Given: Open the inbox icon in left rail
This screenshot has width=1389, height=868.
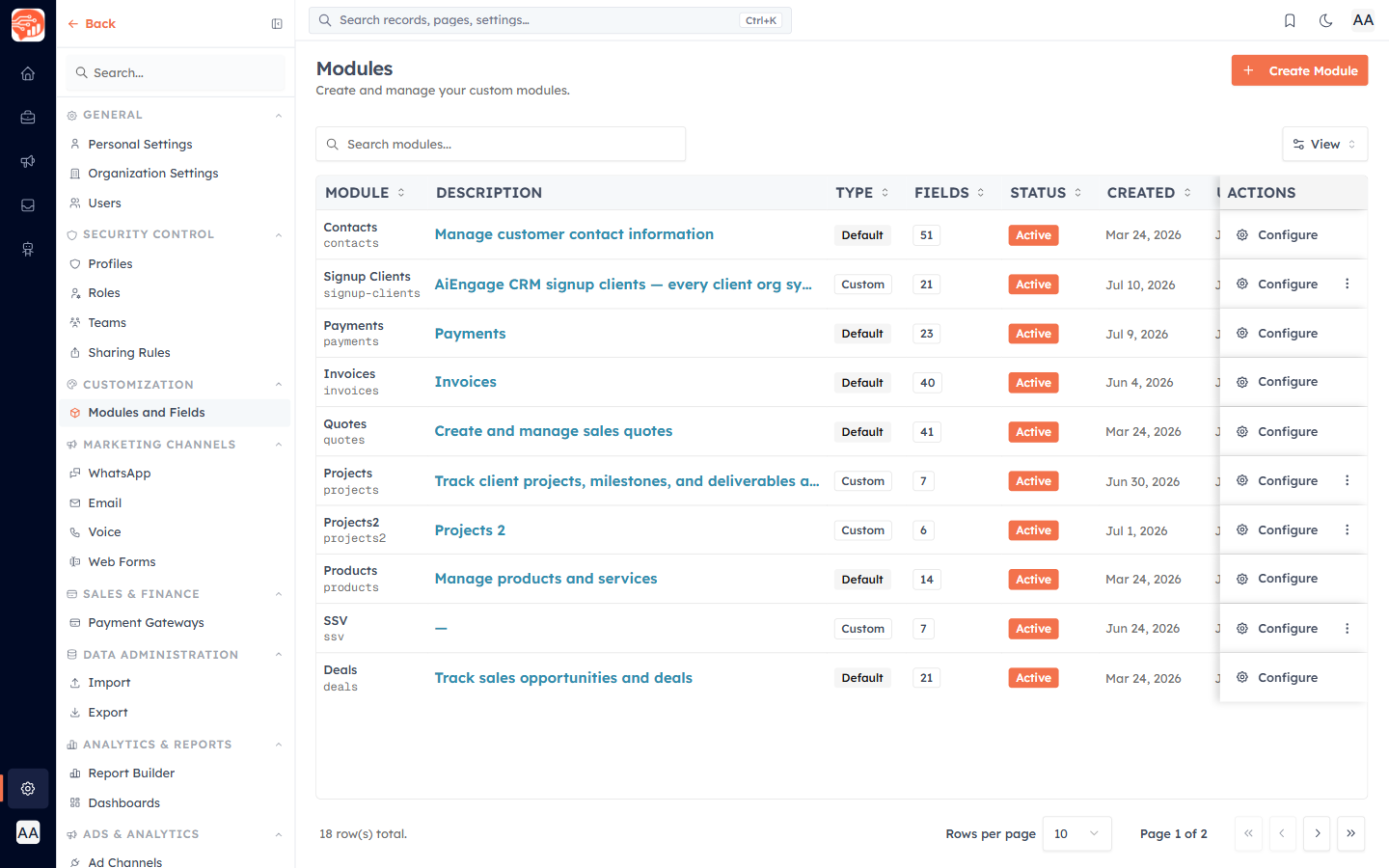Looking at the screenshot, I should tap(28, 205).
